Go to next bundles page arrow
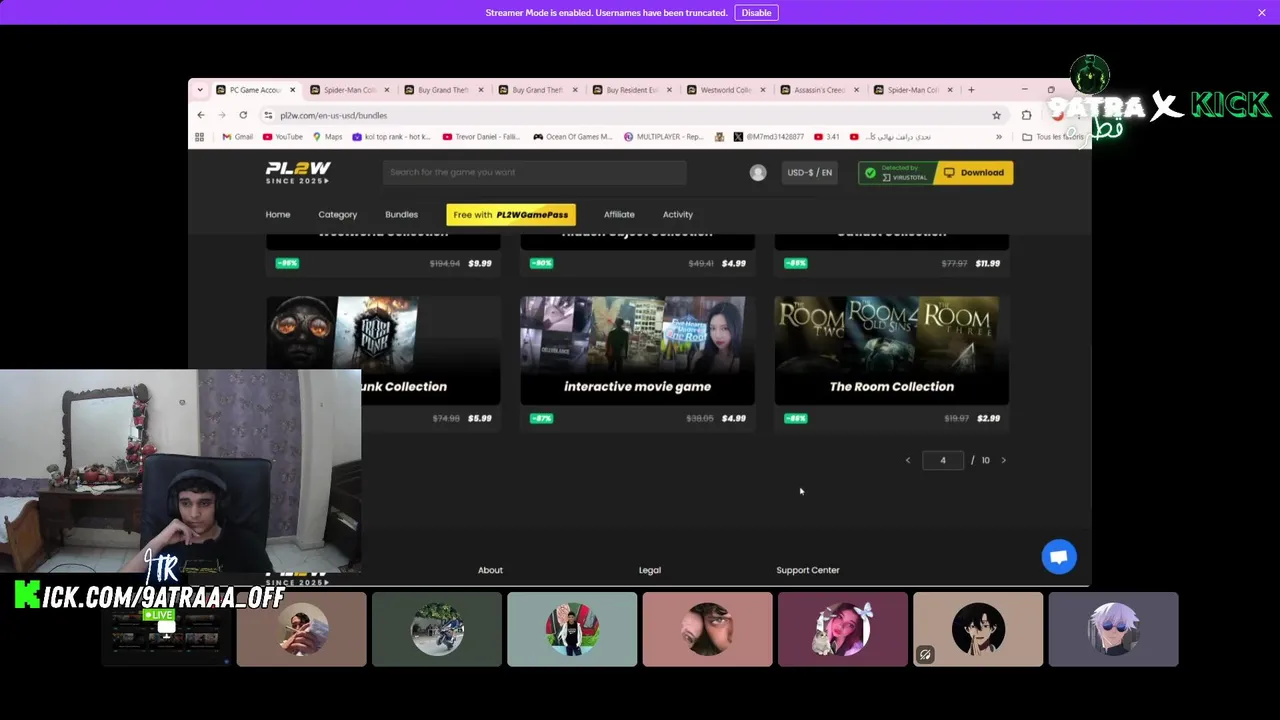Screen dimensions: 1280x720 pos(1003,460)
